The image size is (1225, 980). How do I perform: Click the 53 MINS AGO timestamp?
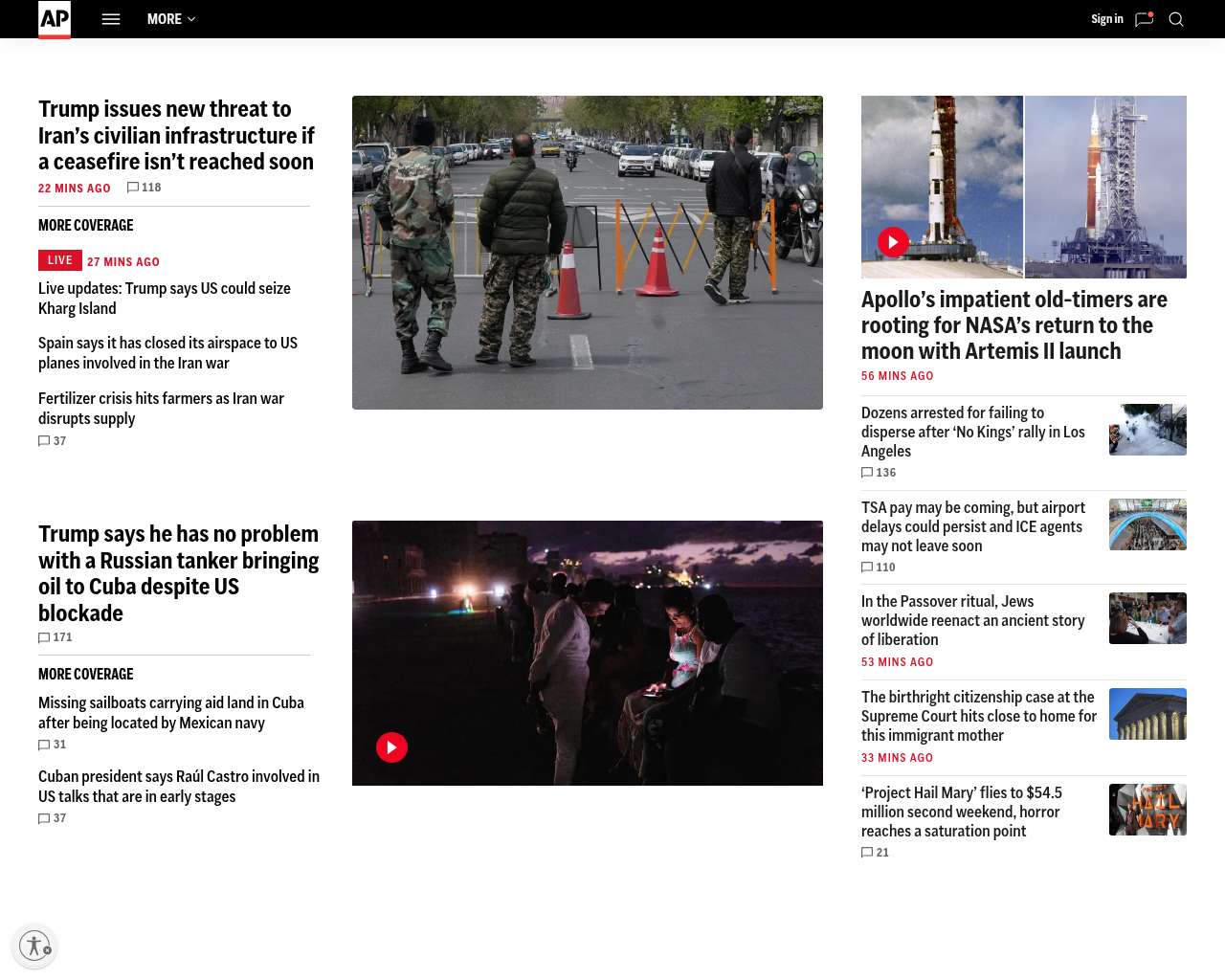pos(898,662)
